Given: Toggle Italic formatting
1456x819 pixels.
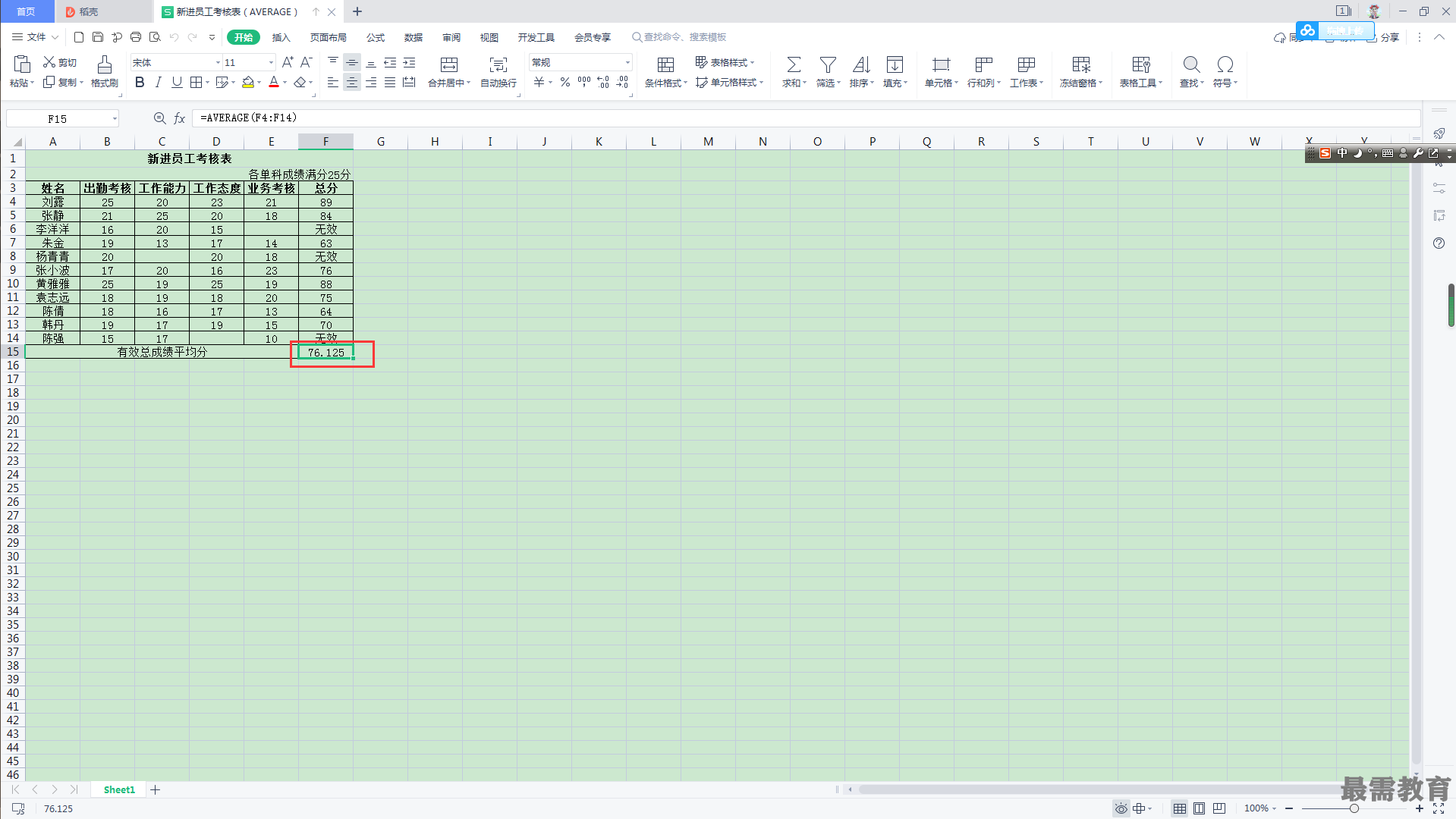Looking at the screenshot, I should tap(158, 82).
